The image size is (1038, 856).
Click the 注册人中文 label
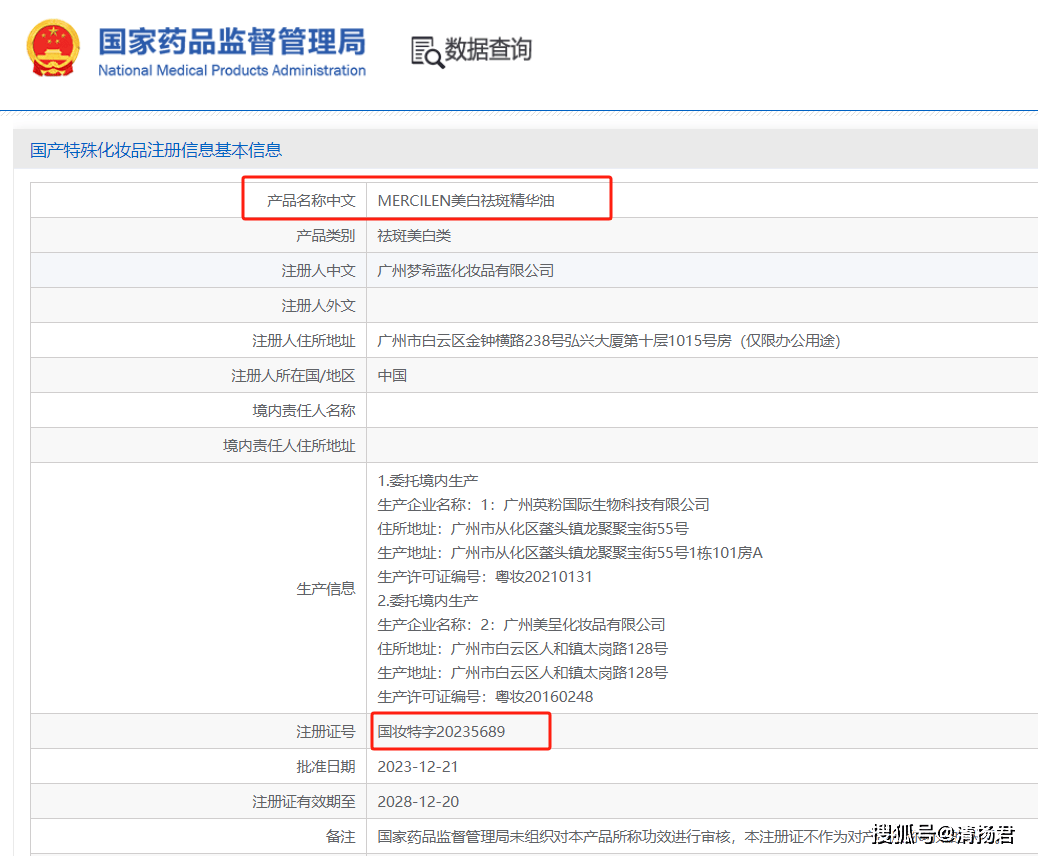318,271
